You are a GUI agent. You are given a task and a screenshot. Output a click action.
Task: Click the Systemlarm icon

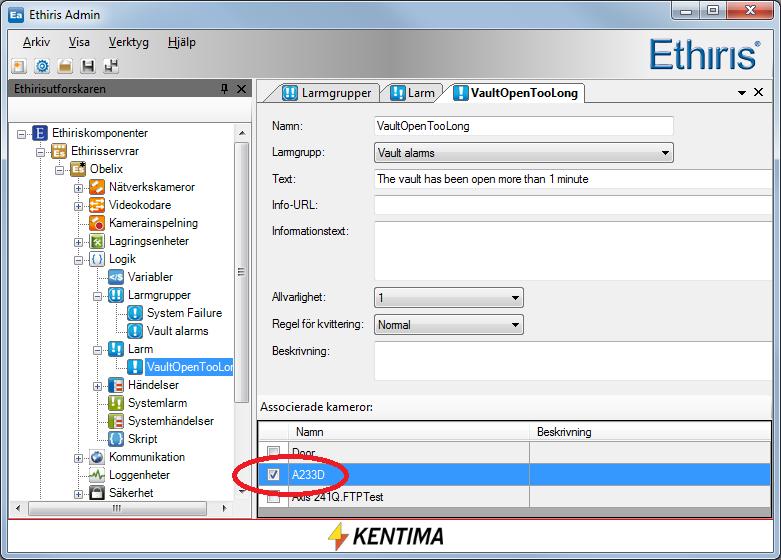[116, 403]
